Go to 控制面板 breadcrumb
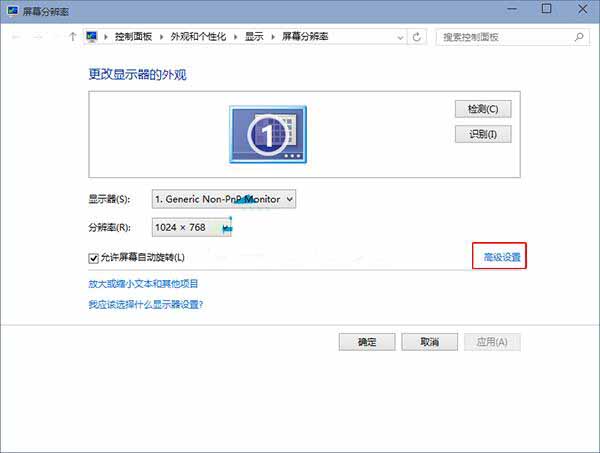 tap(133, 37)
